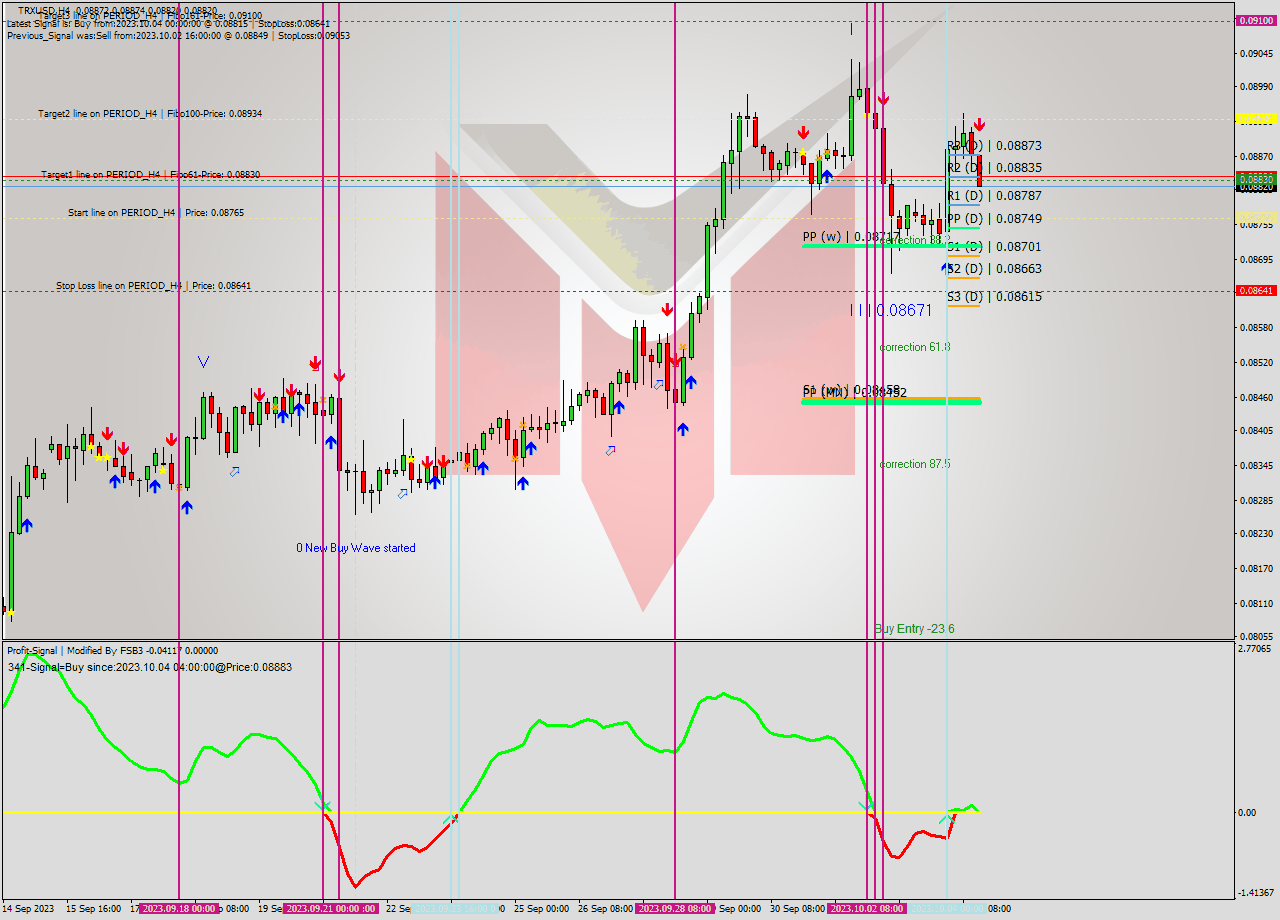1280x920 pixels.
Task: Click the 'Buy Entry -23.6' label
Action: click(x=915, y=629)
